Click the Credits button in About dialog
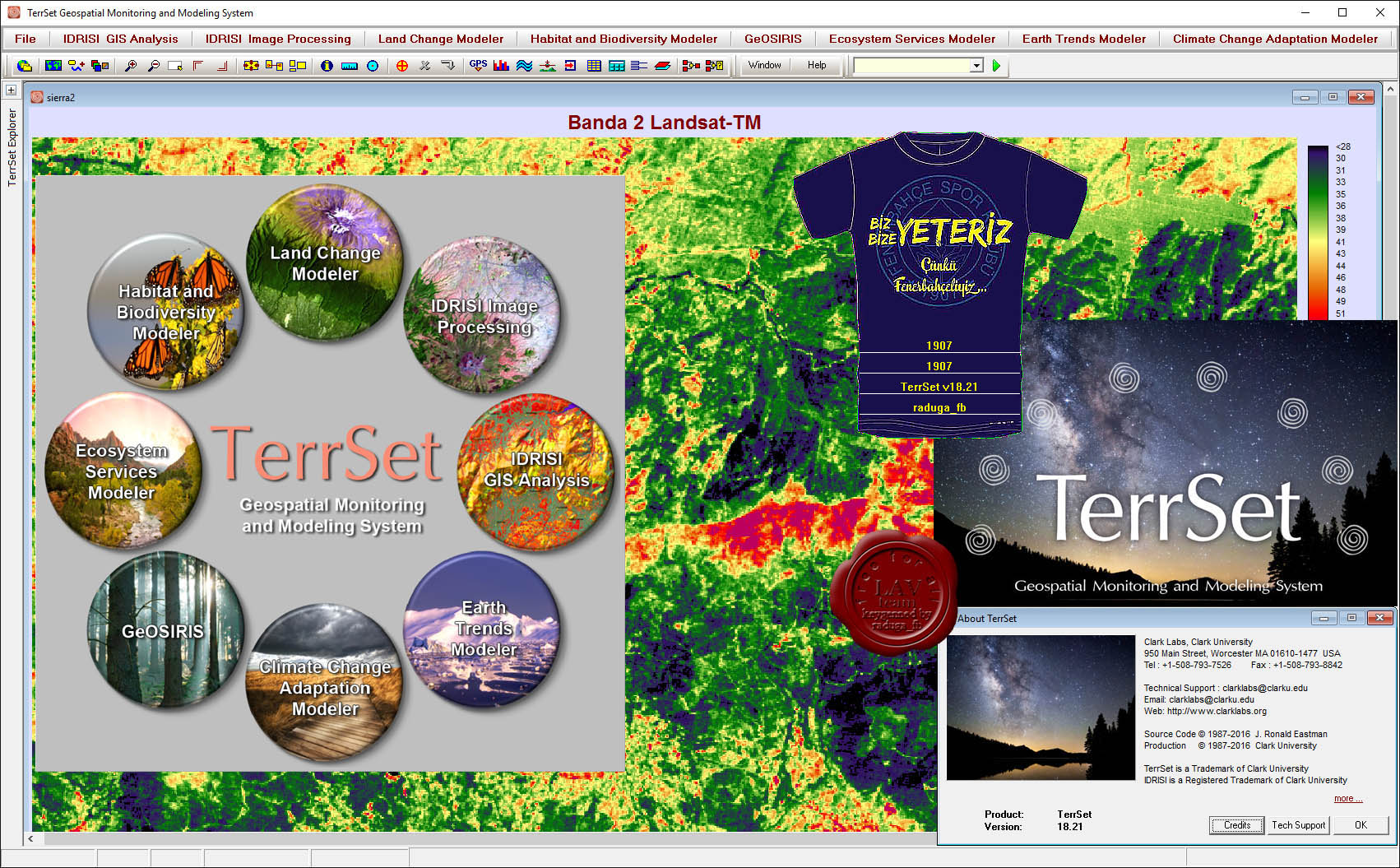Image resolution: width=1400 pixels, height=868 pixels. pyautogui.click(x=1237, y=825)
